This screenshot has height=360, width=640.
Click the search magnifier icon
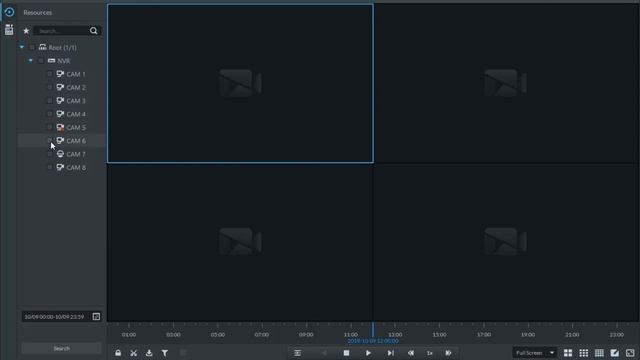93,31
